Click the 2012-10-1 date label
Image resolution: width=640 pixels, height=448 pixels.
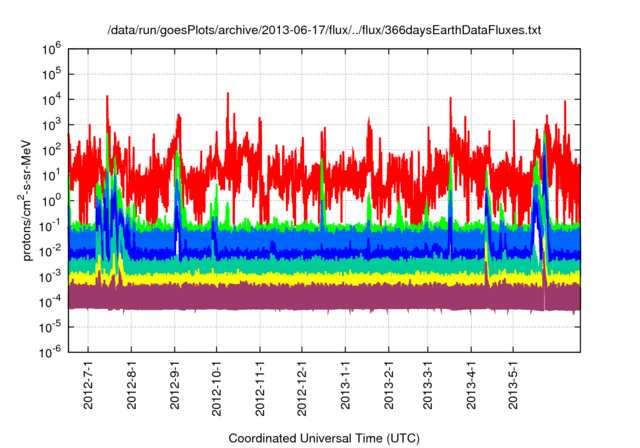pyautogui.click(x=216, y=388)
